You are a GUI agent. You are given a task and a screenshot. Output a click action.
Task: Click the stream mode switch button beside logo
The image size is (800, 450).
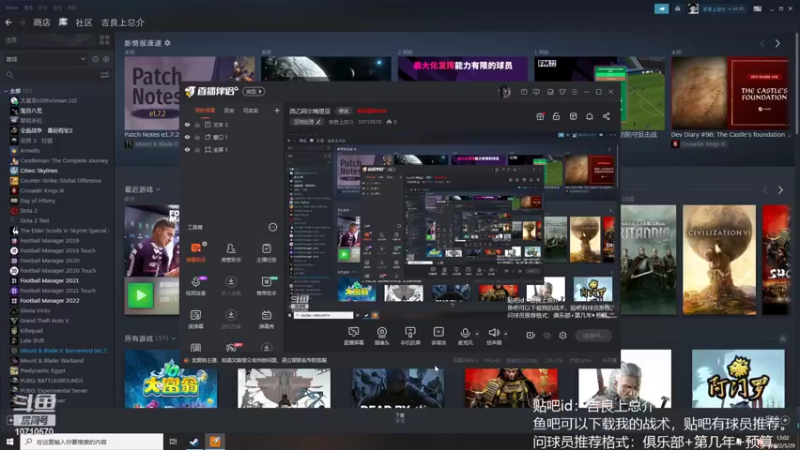[254, 91]
